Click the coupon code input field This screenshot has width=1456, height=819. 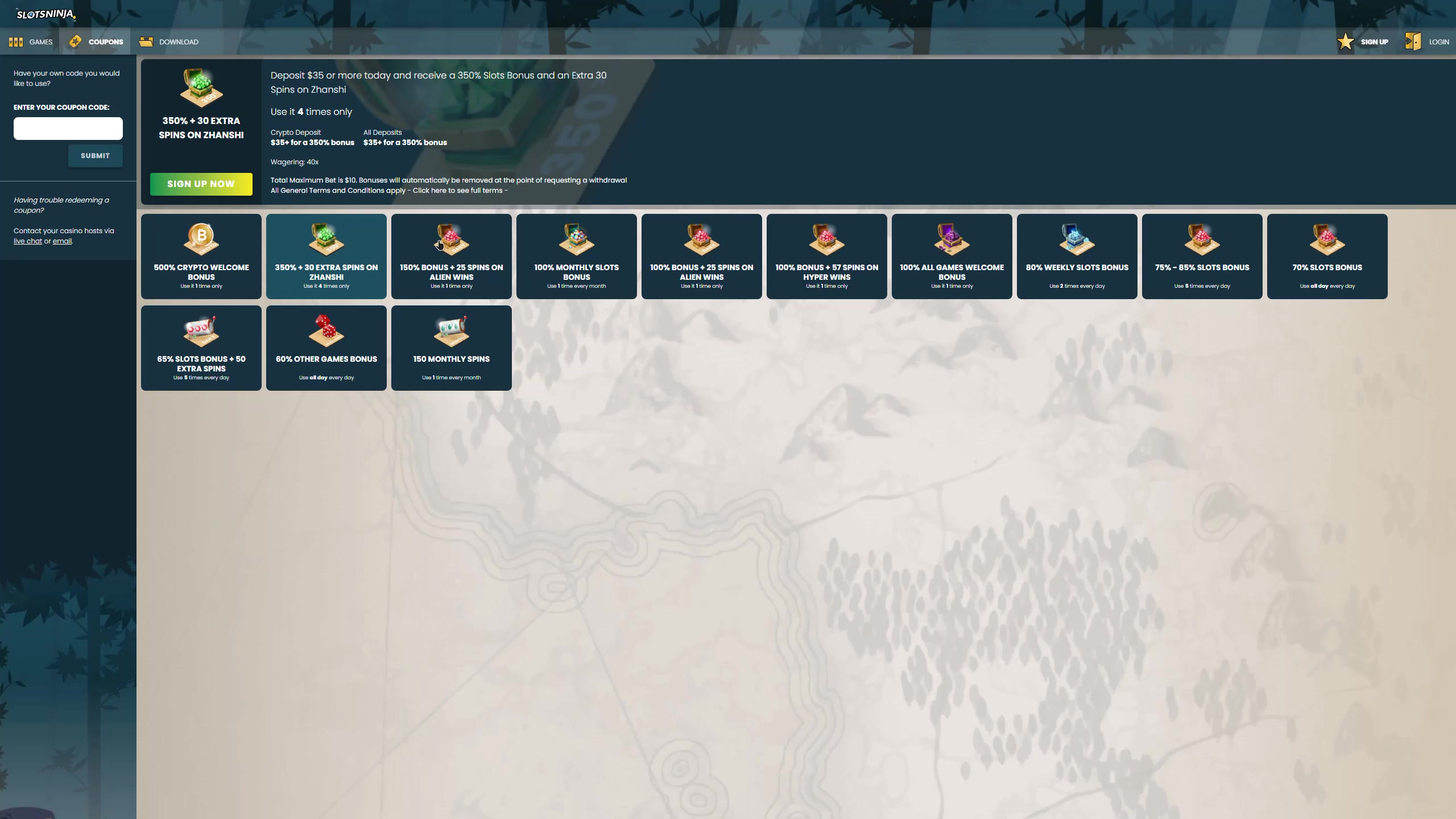tap(68, 129)
